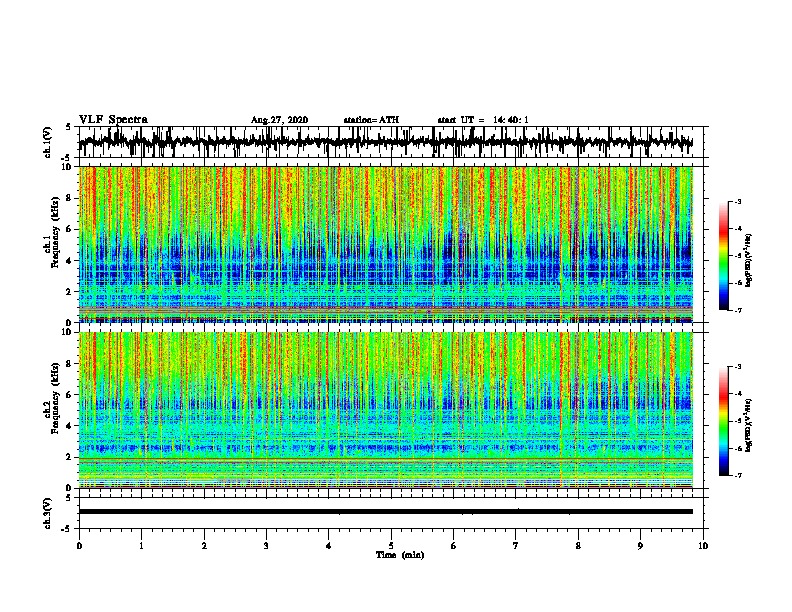Click the ch.1 spectrogram color scale bar

tap(724, 256)
